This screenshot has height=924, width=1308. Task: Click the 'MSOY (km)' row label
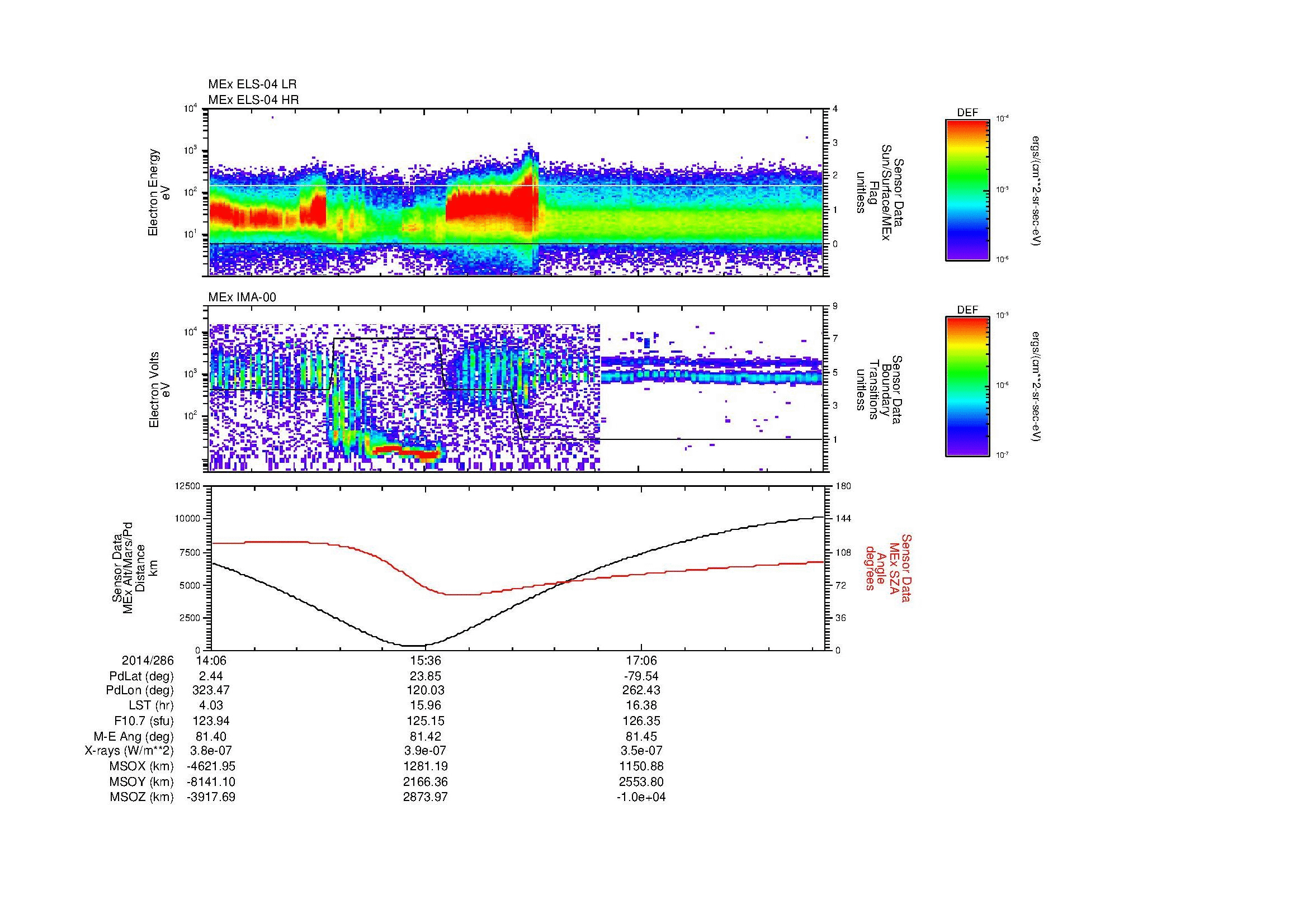(x=141, y=782)
